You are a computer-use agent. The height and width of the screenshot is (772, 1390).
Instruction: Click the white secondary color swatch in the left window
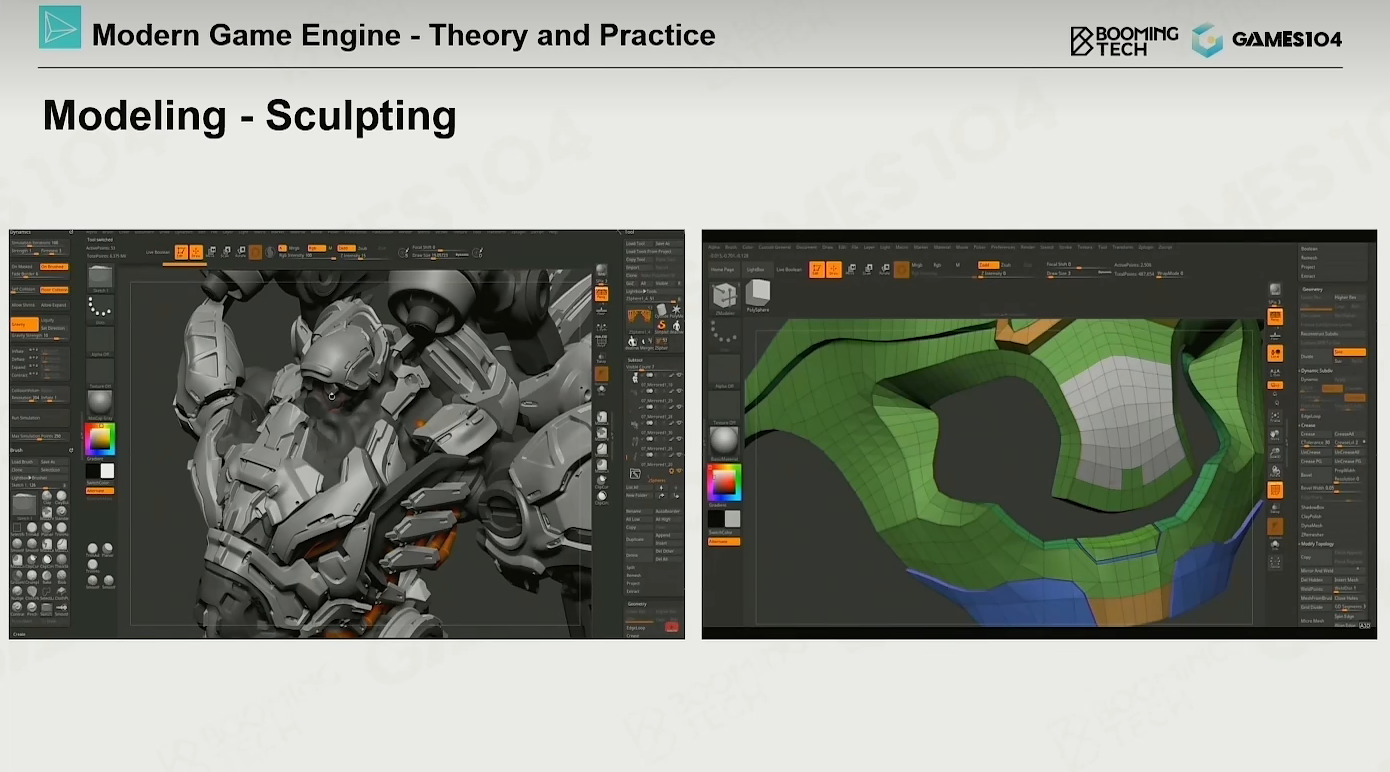[x=107, y=470]
